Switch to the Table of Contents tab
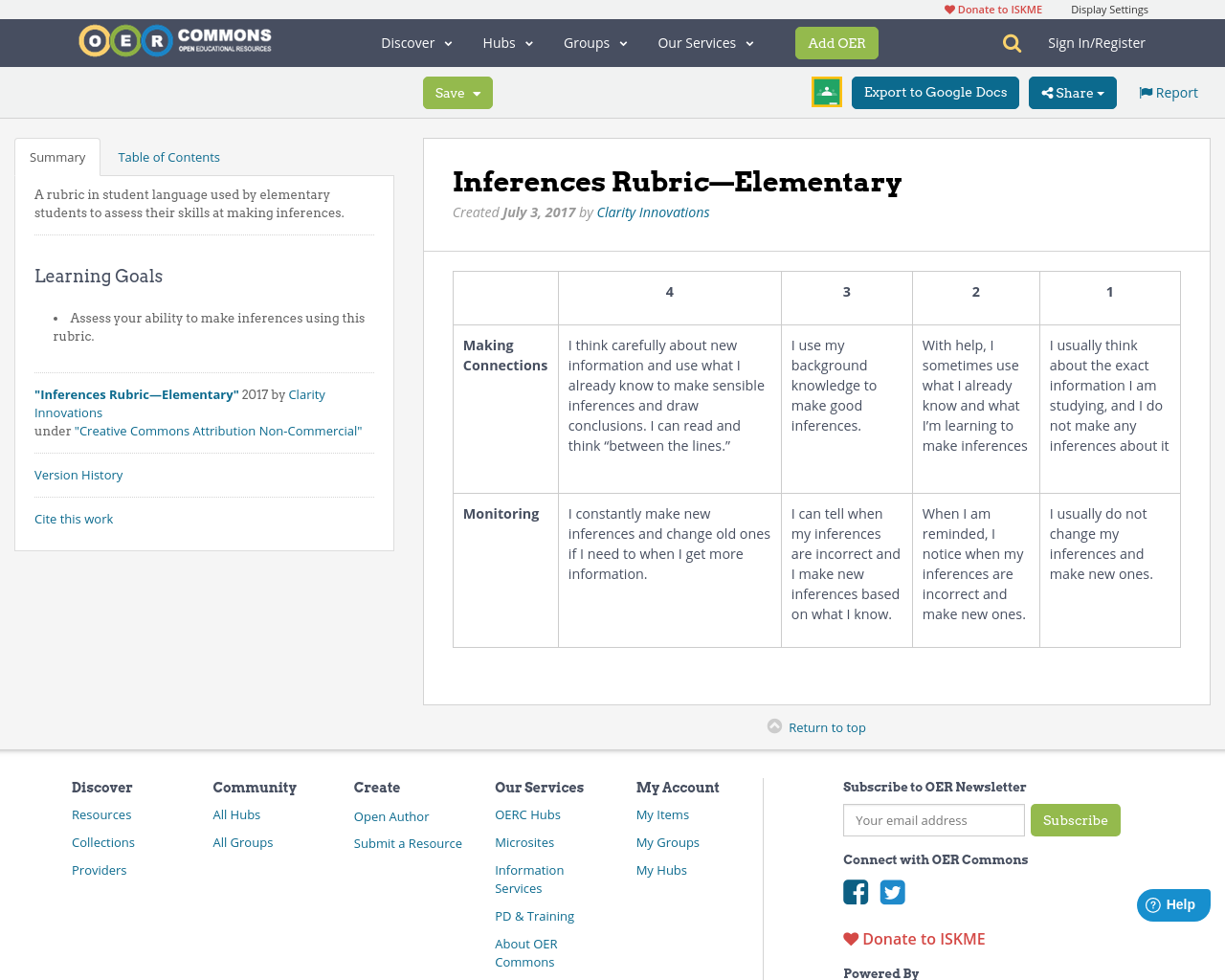1225x980 pixels. click(x=168, y=155)
